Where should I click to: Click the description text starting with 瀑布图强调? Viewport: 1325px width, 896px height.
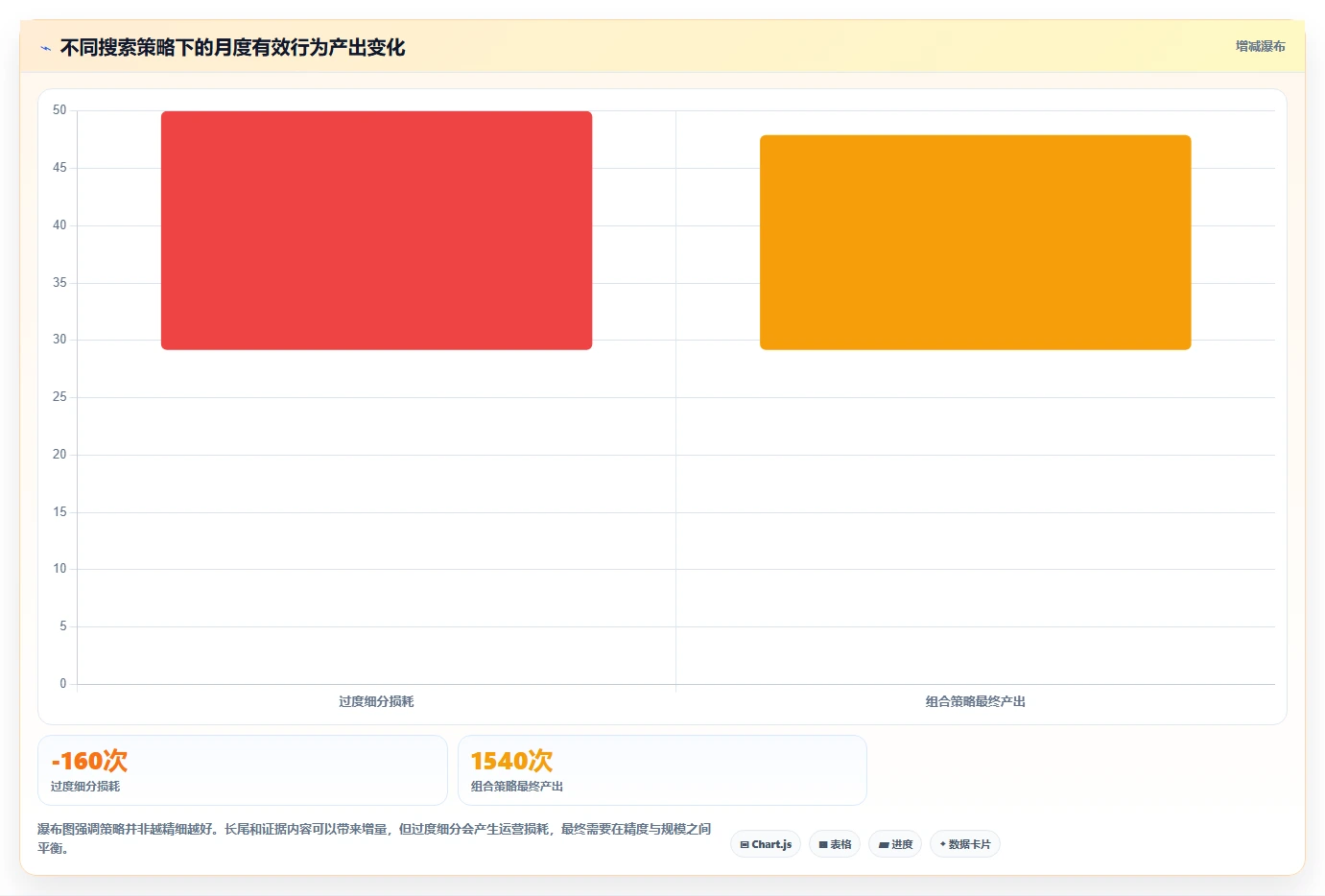(374, 838)
